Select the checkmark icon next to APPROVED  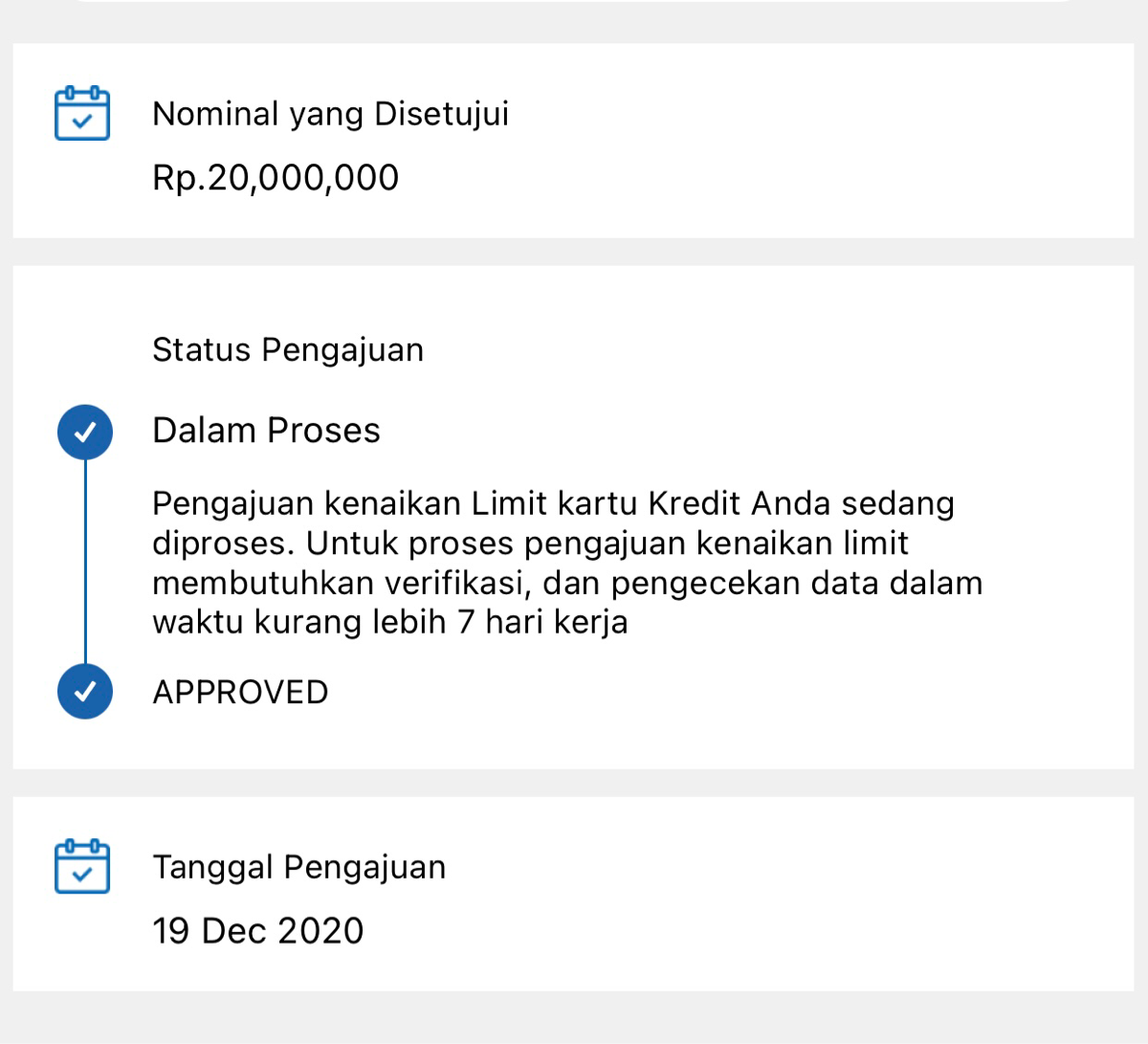click(x=85, y=691)
